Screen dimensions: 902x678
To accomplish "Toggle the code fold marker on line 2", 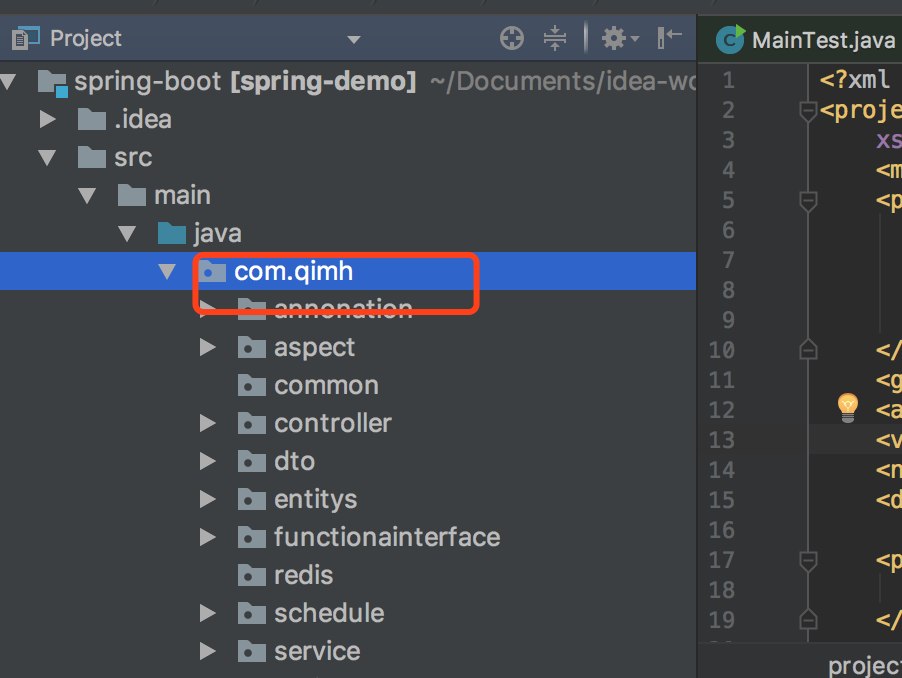I will 808,112.
